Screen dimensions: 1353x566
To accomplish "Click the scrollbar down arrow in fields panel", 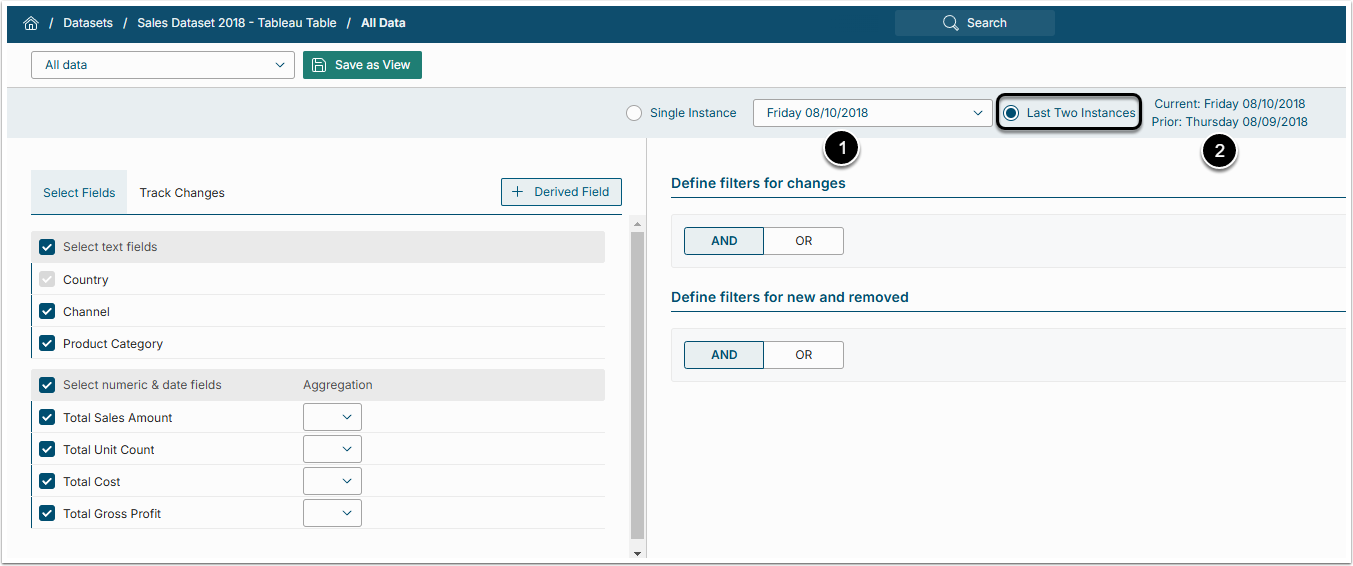I will 637,552.
